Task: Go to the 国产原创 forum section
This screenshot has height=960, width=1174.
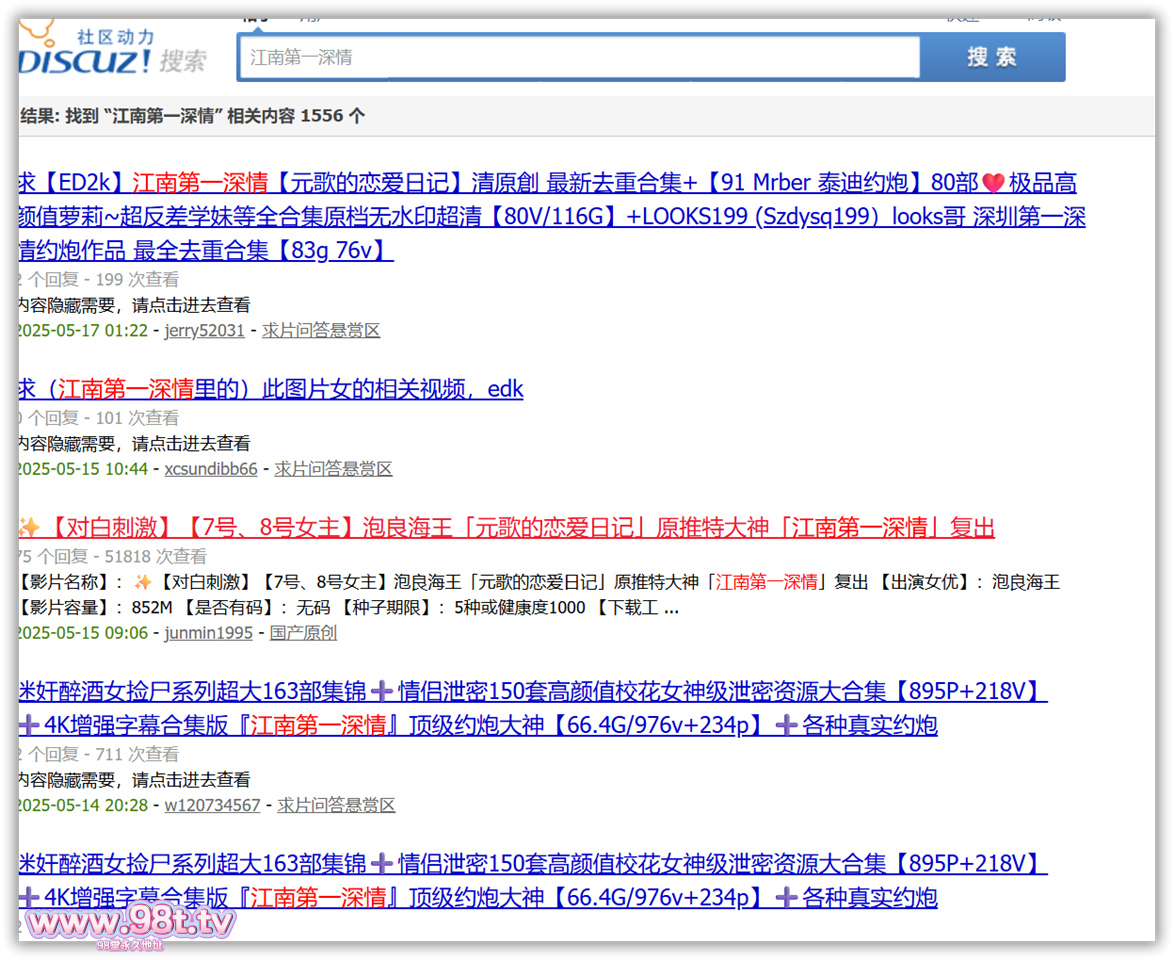Action: pos(303,632)
